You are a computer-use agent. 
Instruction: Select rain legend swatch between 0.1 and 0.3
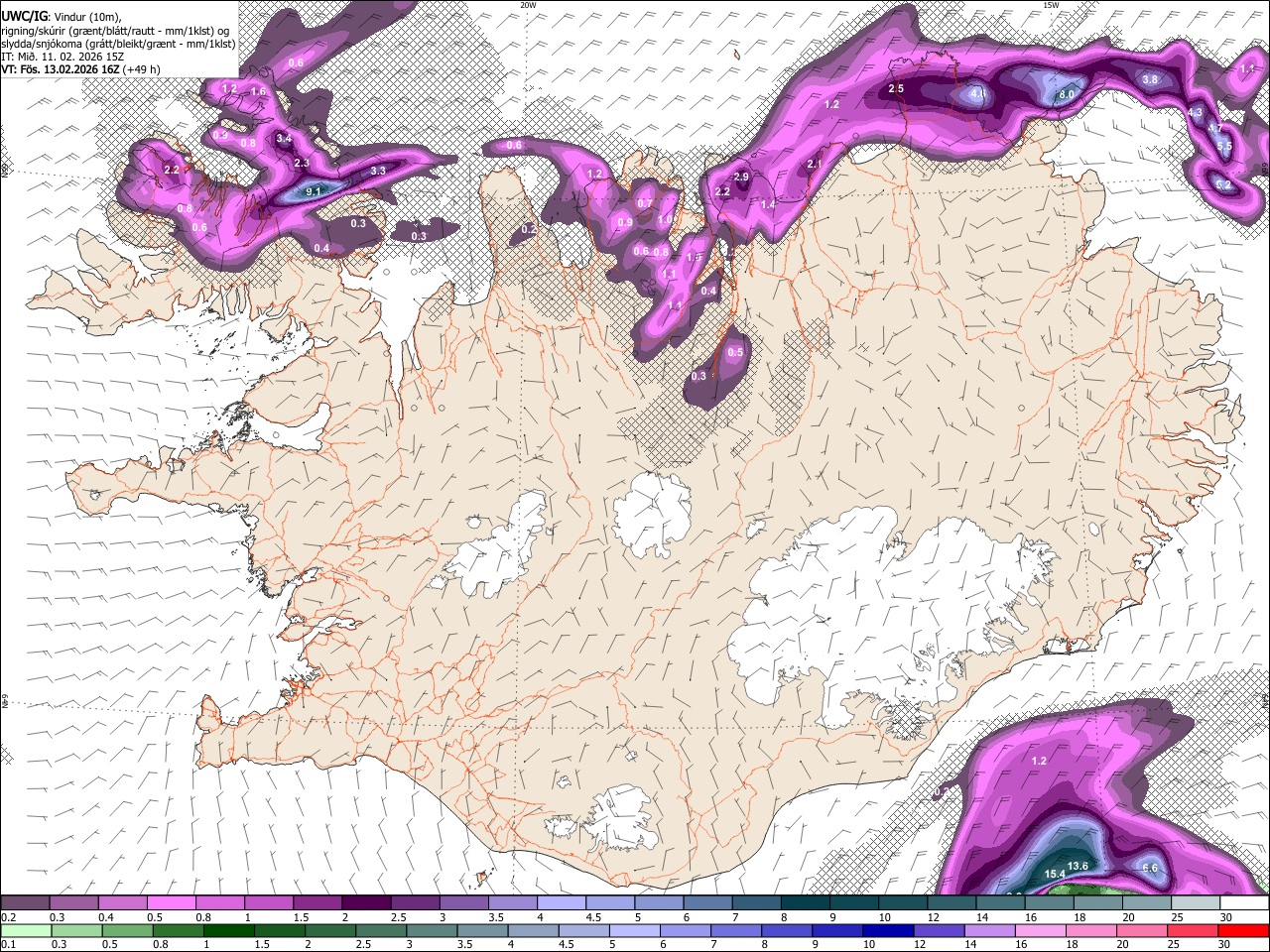(25, 930)
